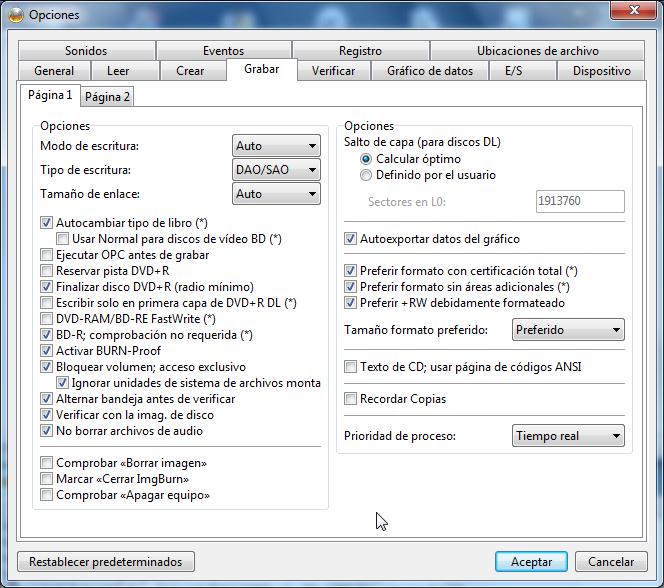Open Prioridad de proceso dropdown
This screenshot has height=588, width=664.
pyautogui.click(x=568, y=436)
